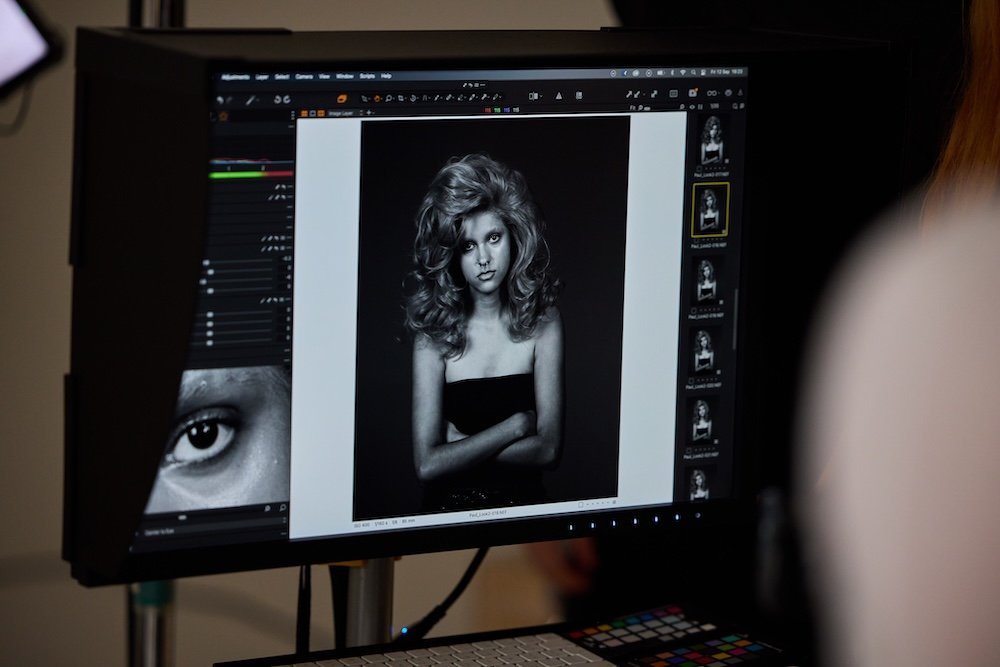
Task: Open the camera capture settings icon
Action: click(x=692, y=95)
